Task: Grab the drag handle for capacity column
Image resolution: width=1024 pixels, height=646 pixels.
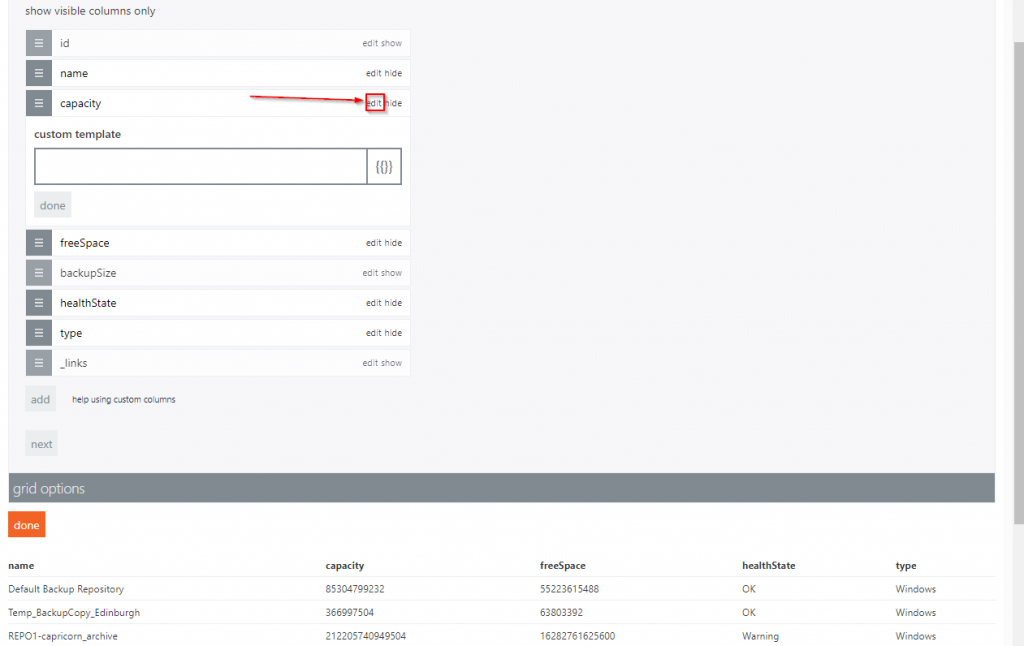Action: [x=39, y=103]
